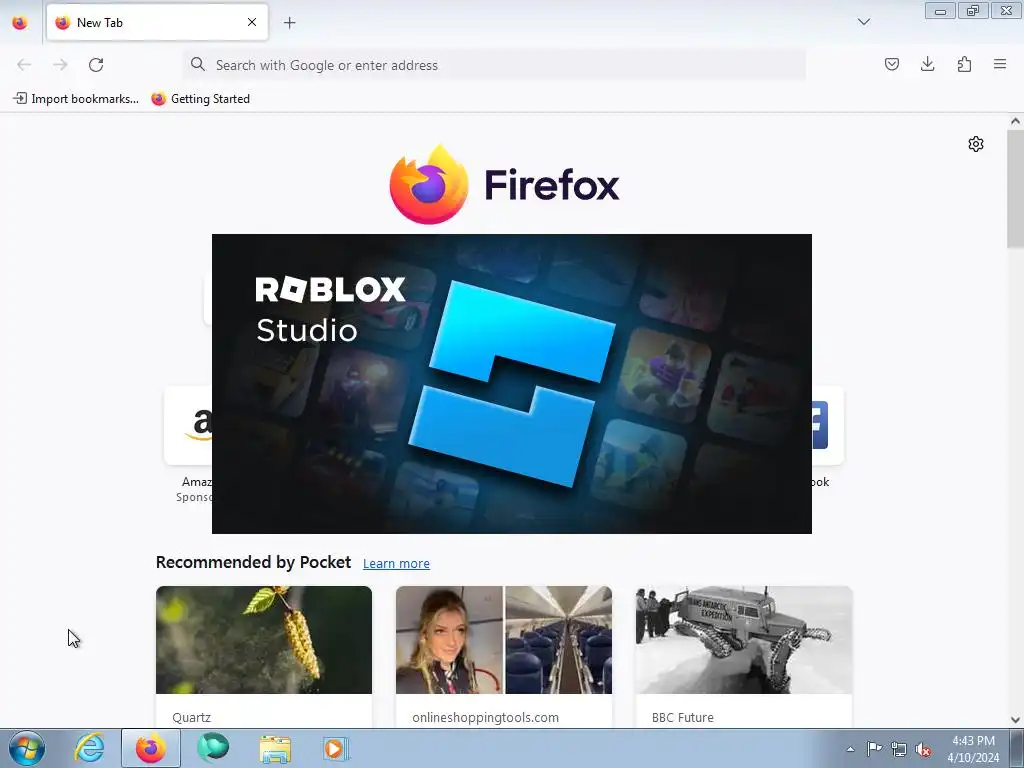Close the New Tab tab
This screenshot has height=768, width=1024.
tap(251, 22)
